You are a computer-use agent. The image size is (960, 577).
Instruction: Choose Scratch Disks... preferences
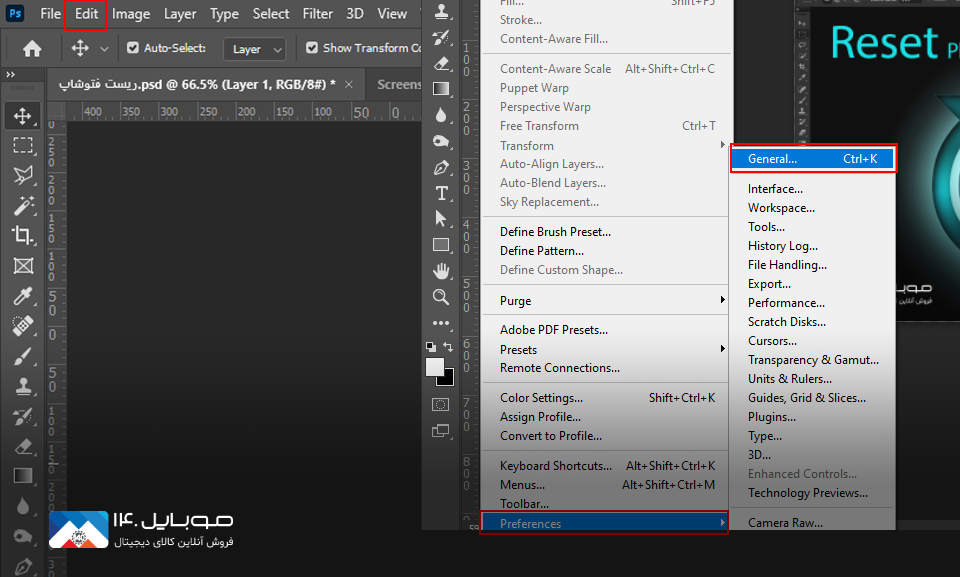tap(812, 322)
